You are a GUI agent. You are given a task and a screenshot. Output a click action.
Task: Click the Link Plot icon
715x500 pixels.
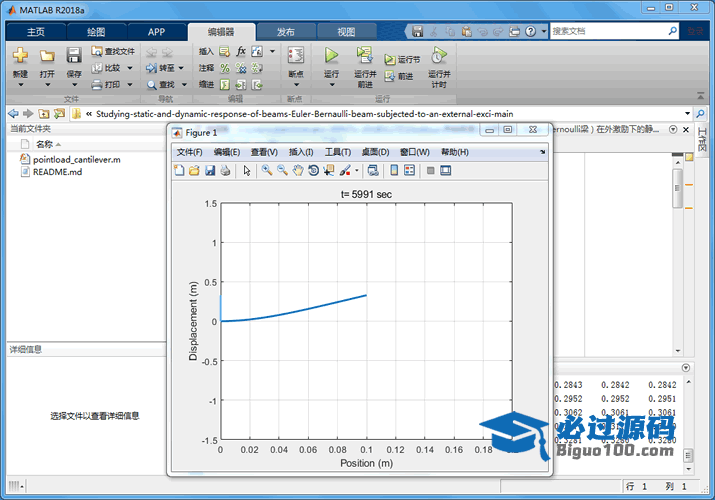pos(373,170)
